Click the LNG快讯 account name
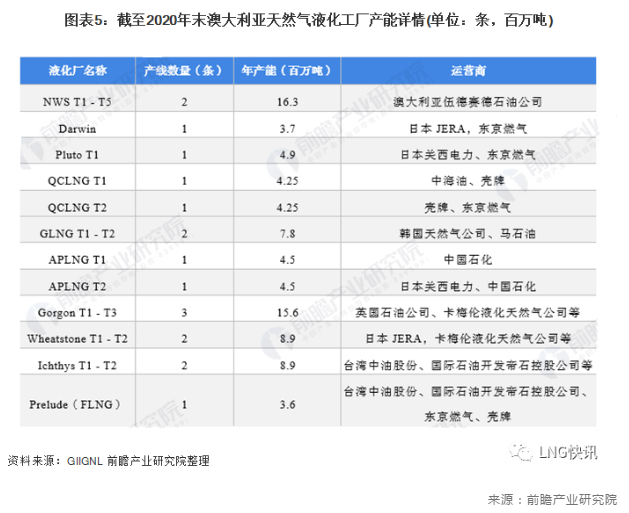Screen dimensions: 629x513 click(568, 452)
